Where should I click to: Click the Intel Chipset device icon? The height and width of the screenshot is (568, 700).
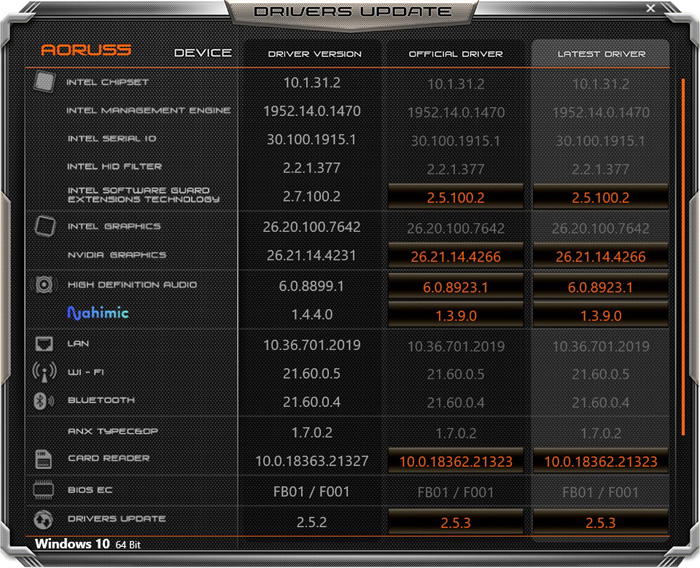point(44,81)
